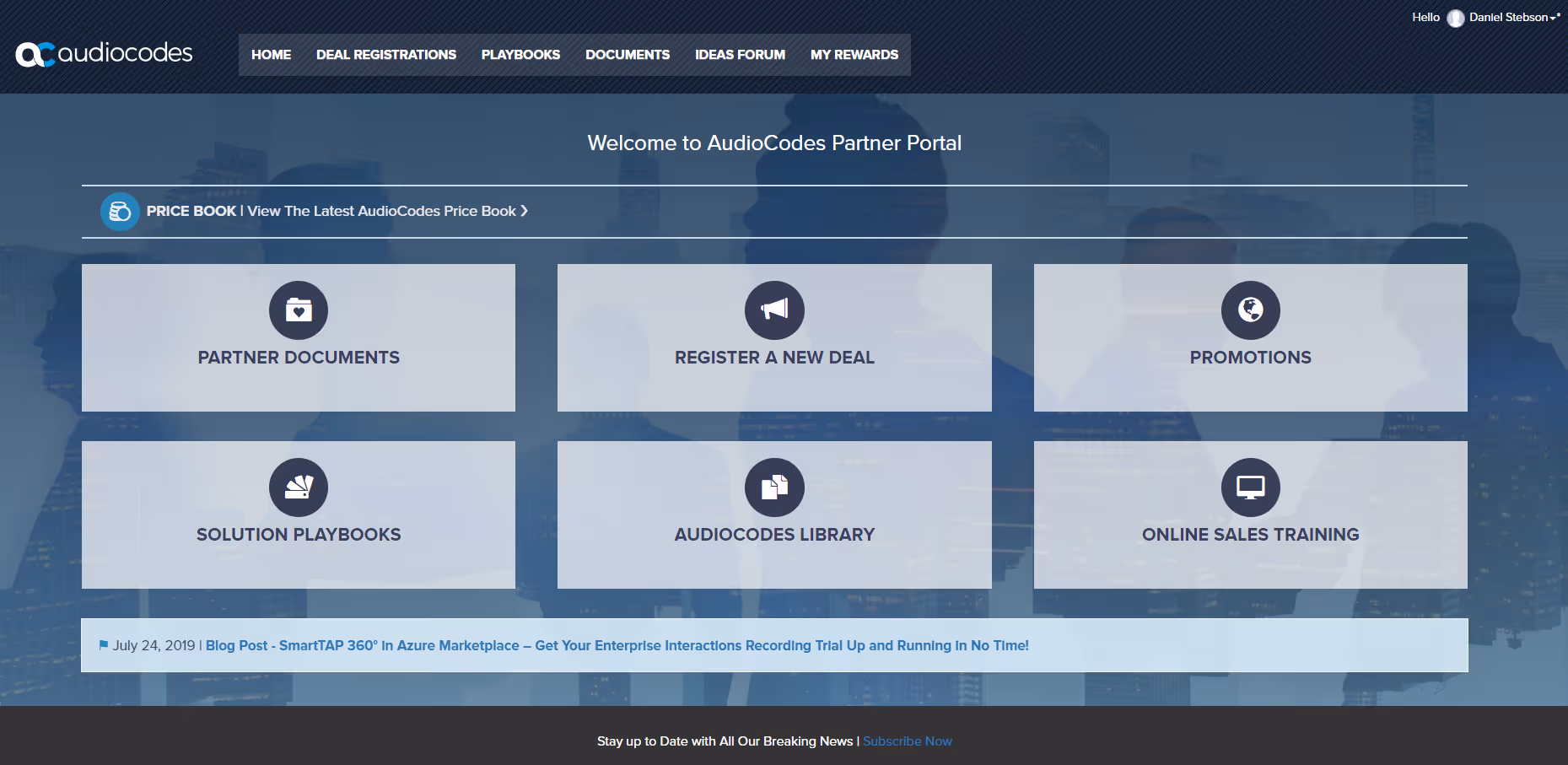Open the Deal Registrations menu
Screen dimensions: 1568x765
point(385,54)
